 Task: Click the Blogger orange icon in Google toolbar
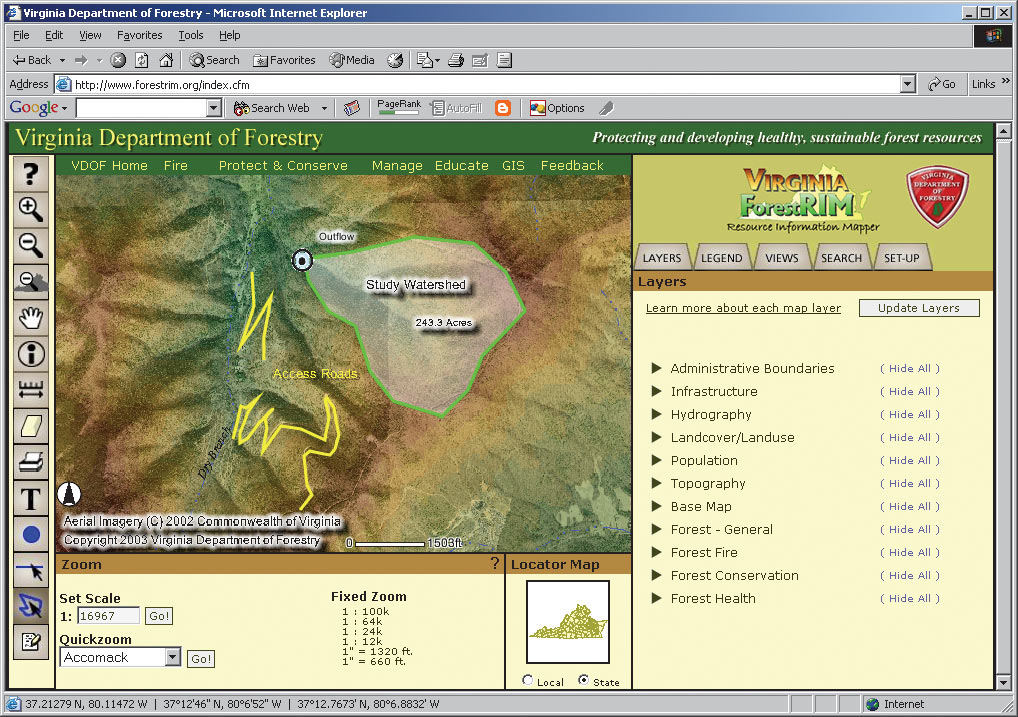(503, 108)
